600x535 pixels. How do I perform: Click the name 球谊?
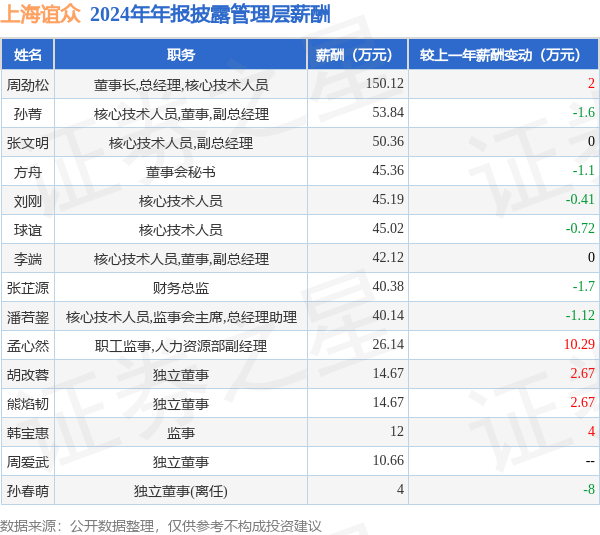point(28,230)
